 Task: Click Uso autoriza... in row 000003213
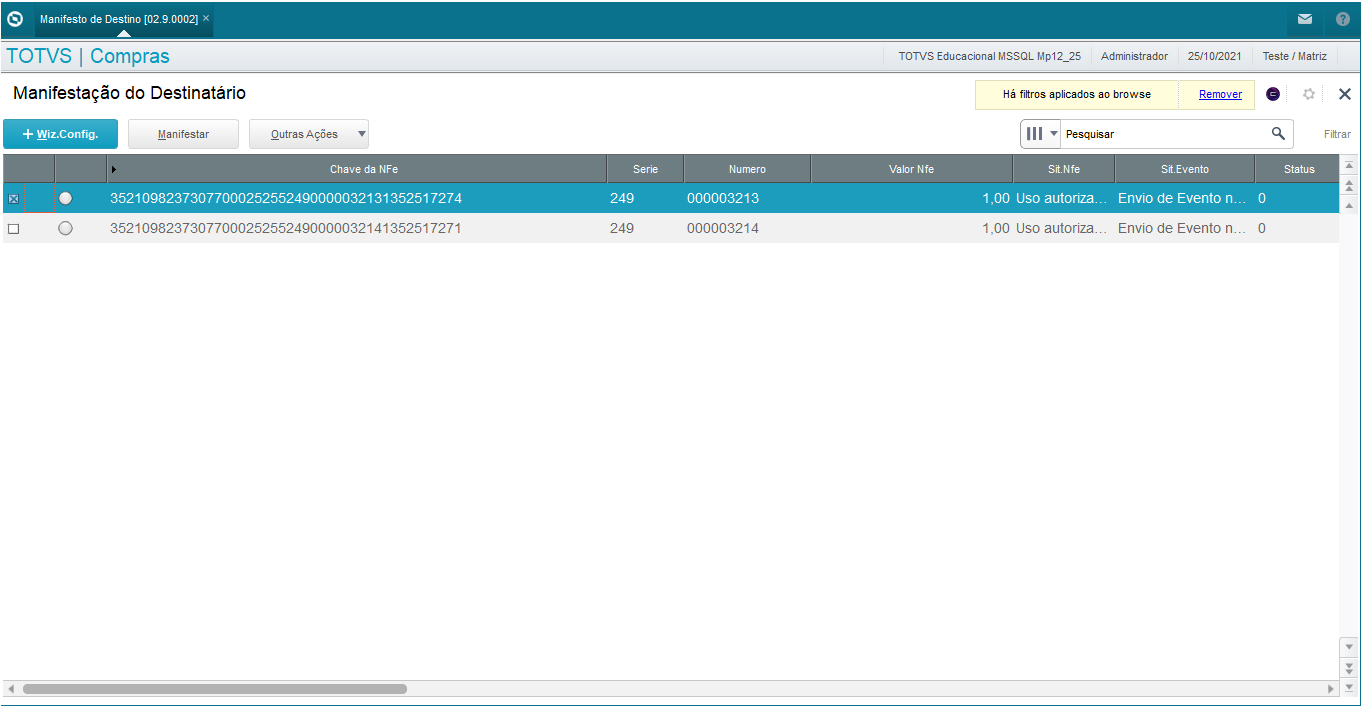1062,199
